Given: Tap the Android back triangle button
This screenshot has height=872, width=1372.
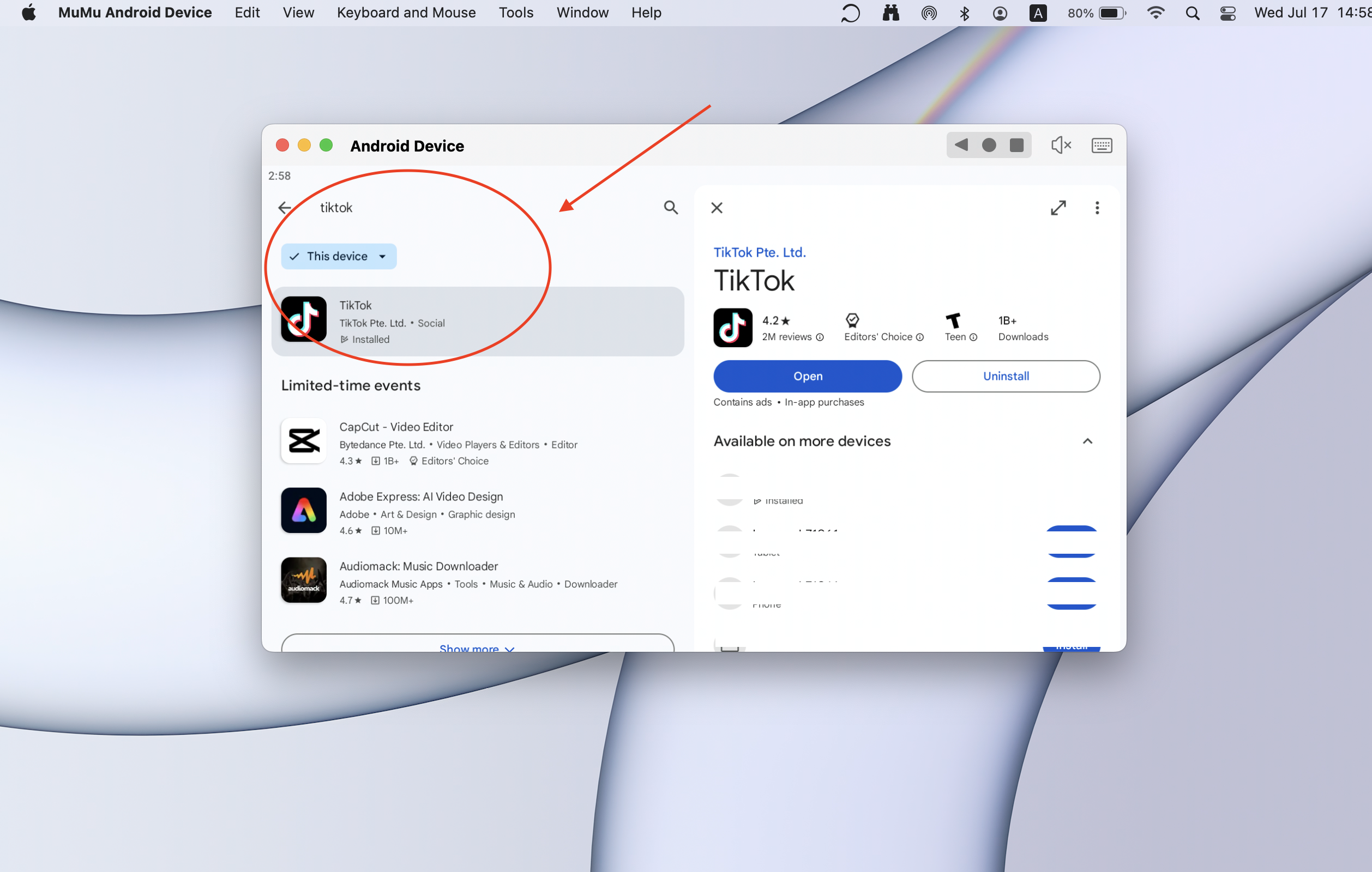Looking at the screenshot, I should [961, 145].
